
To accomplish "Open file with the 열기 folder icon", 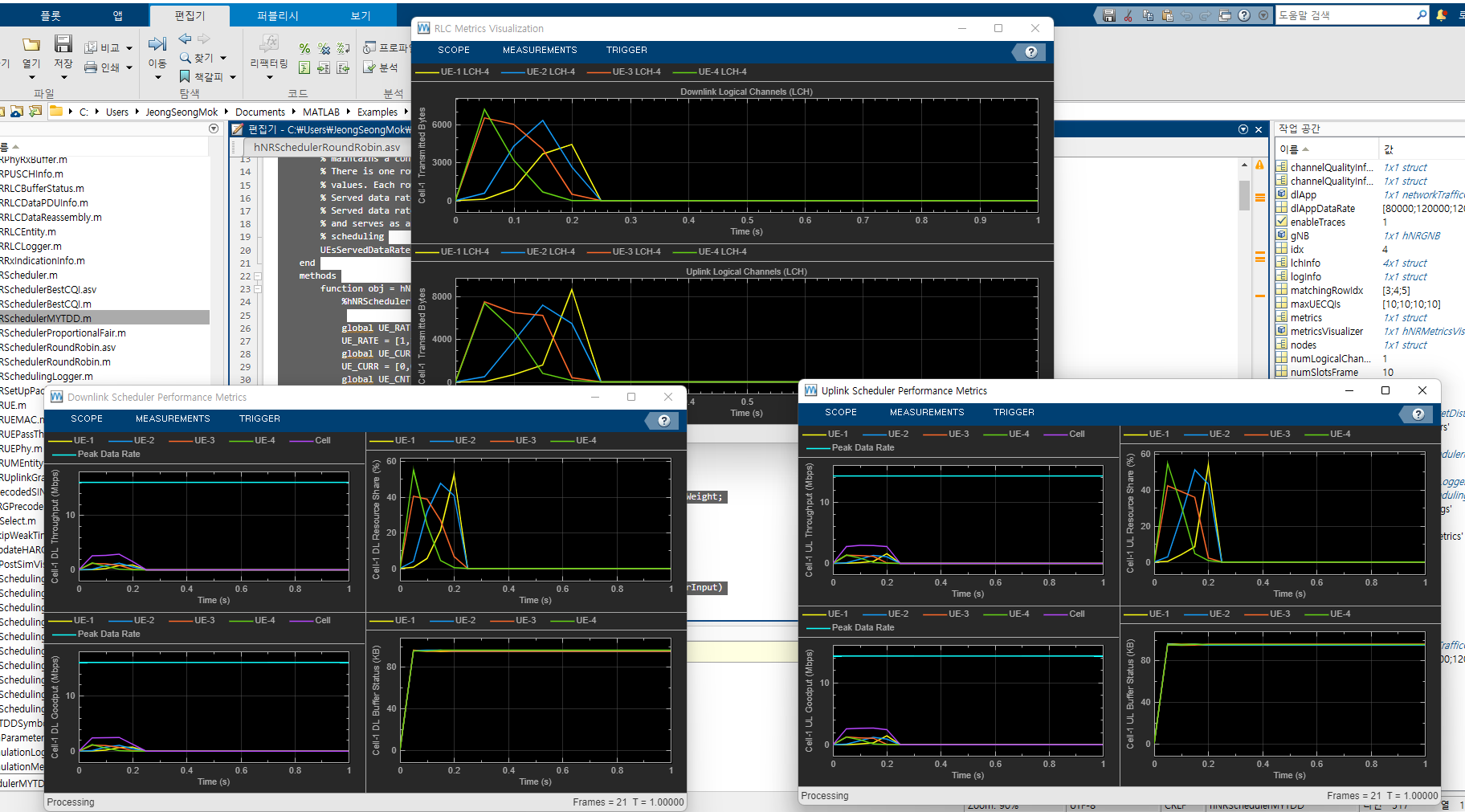I will (31, 44).
